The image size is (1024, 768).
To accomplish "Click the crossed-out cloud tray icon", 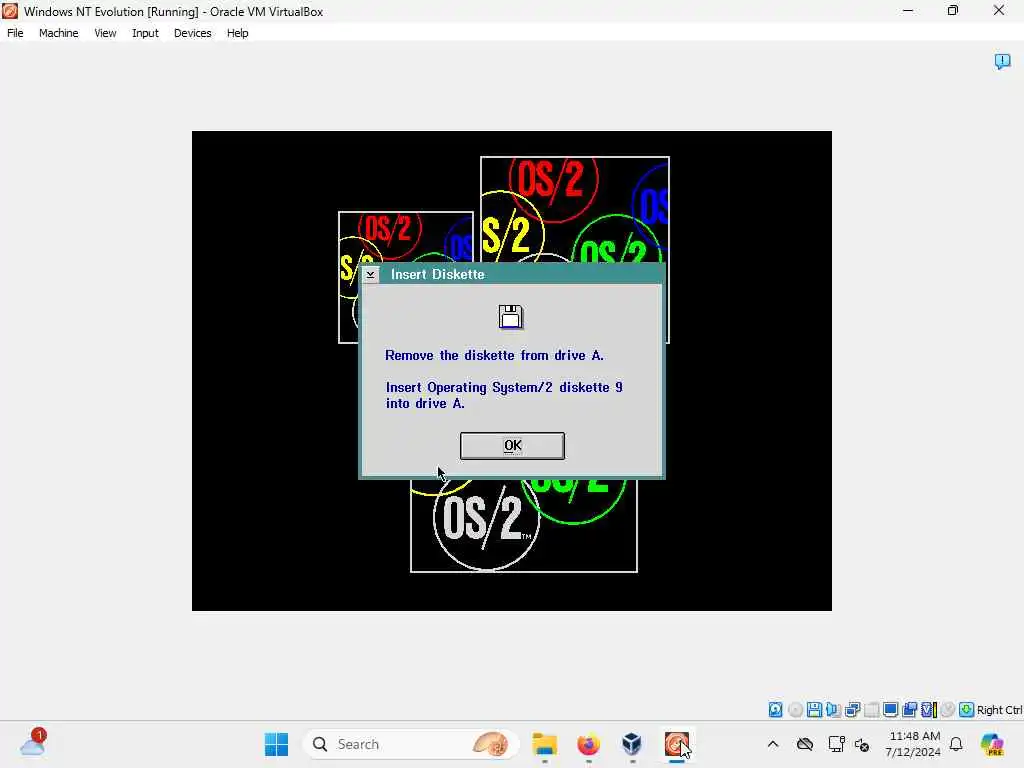I will (x=805, y=744).
